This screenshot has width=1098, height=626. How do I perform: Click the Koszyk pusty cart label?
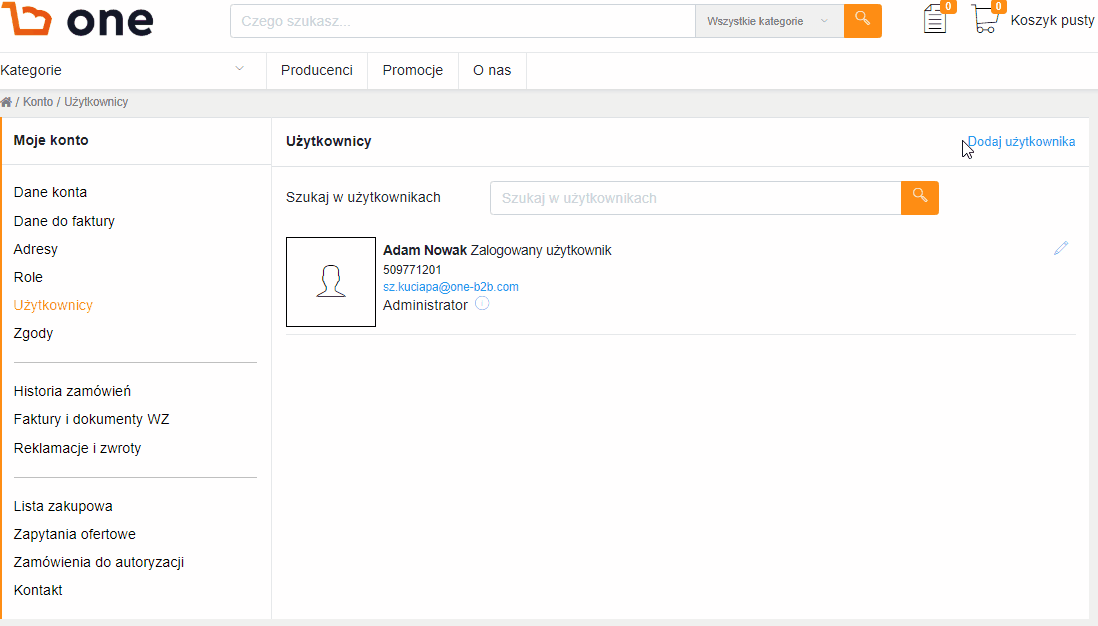coord(1052,20)
